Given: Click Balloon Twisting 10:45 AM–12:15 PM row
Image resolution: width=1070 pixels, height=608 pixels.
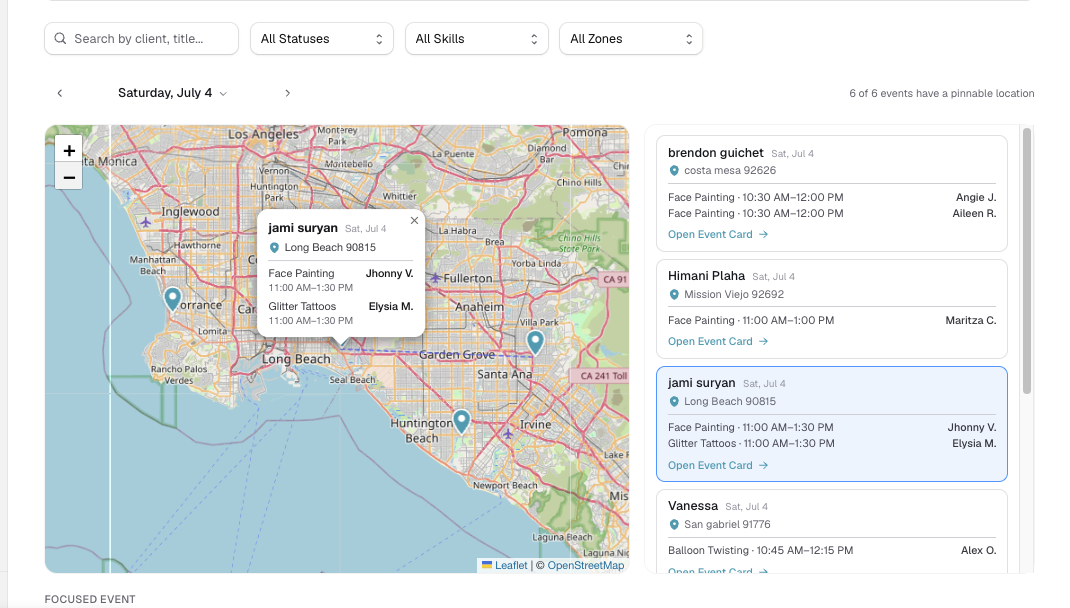Looking at the screenshot, I should coord(832,550).
